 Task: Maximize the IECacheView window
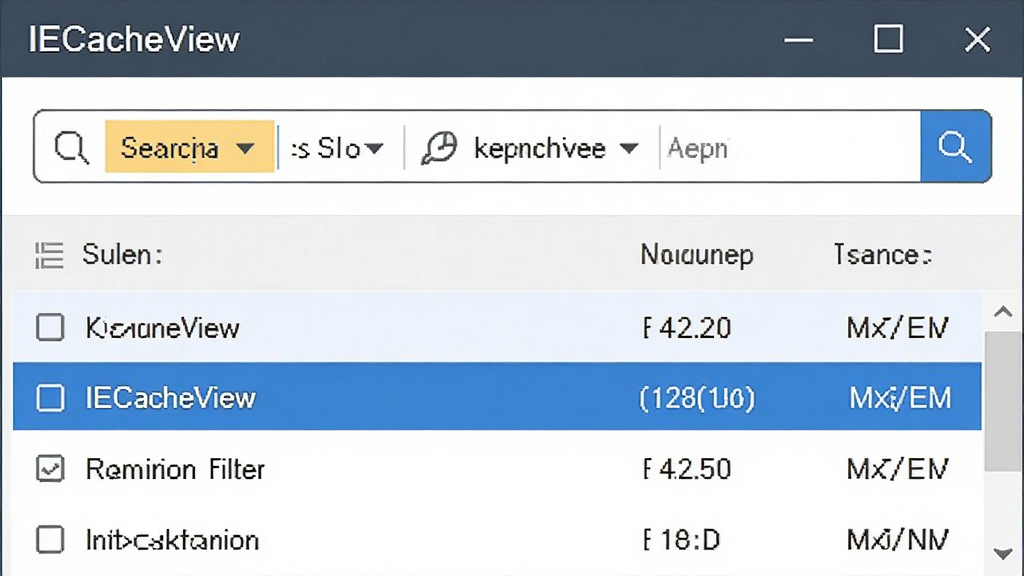[x=889, y=39]
